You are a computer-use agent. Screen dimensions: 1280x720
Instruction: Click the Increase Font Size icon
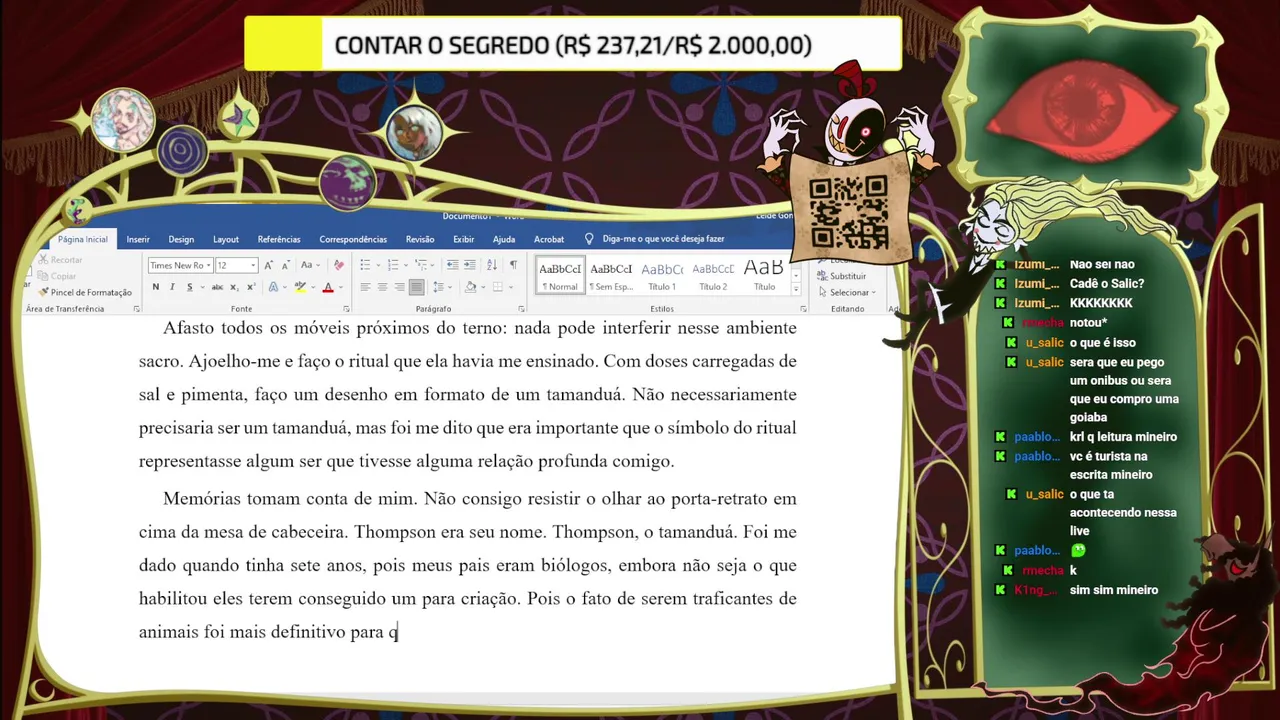268,265
